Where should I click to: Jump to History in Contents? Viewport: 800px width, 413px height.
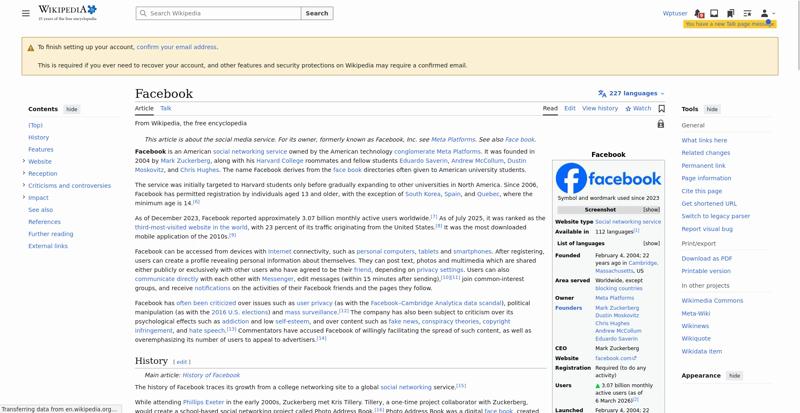click(39, 137)
